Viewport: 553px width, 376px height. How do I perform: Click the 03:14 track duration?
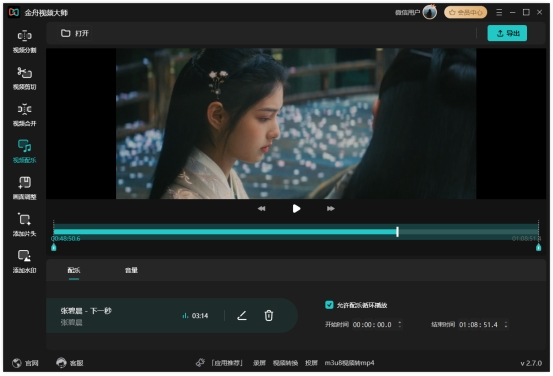click(200, 316)
